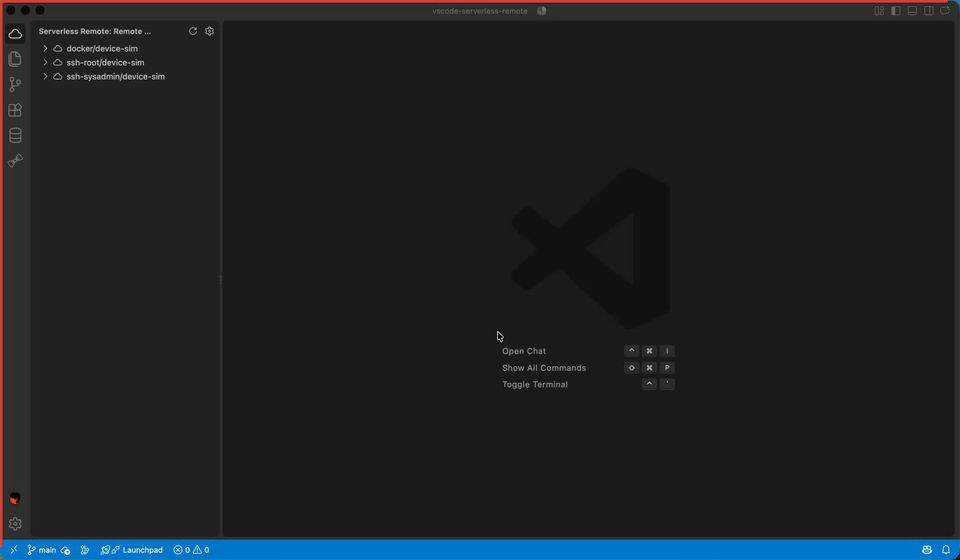Open Serverless Remote panel settings gear
960x560 pixels.
coord(209,31)
